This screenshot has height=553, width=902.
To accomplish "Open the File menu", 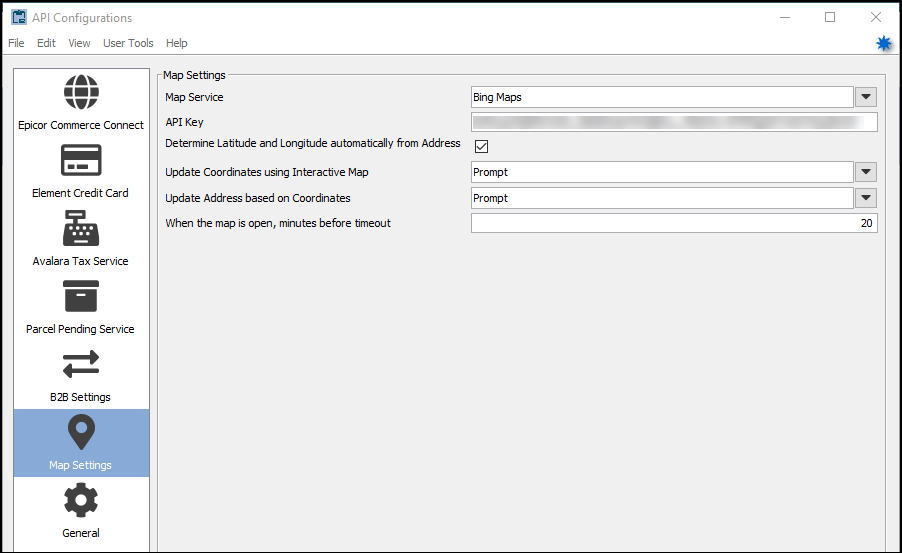I will coord(16,43).
